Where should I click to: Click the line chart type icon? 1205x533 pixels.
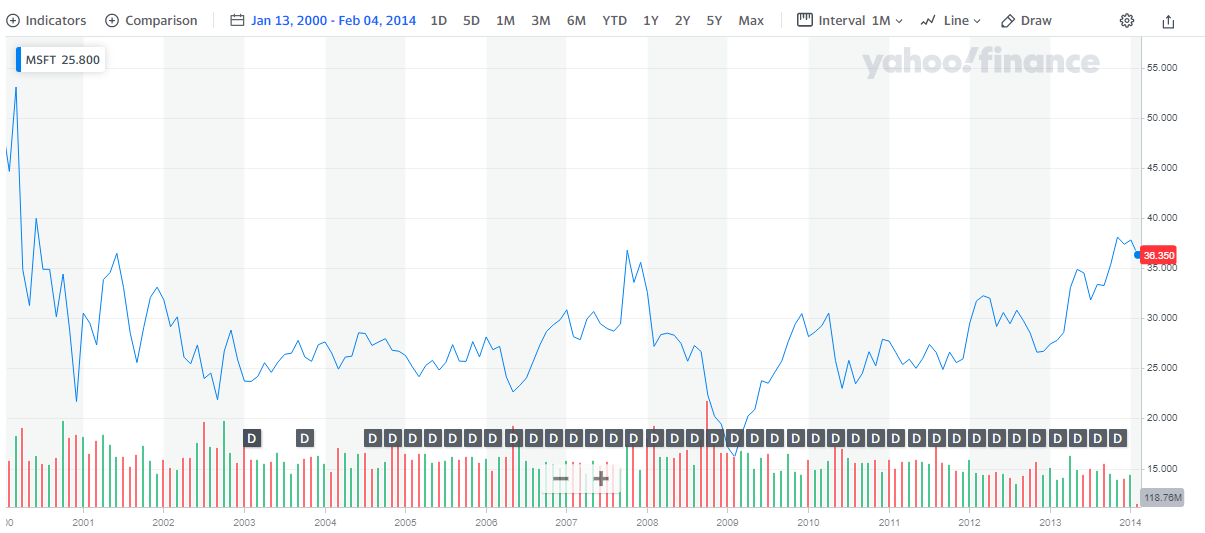click(x=928, y=20)
